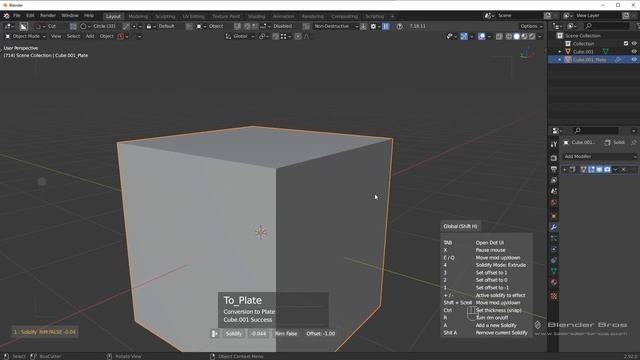Viewport: 640px width, 360px height.
Task: Open the Object Mode dropdown
Action: click(25, 36)
